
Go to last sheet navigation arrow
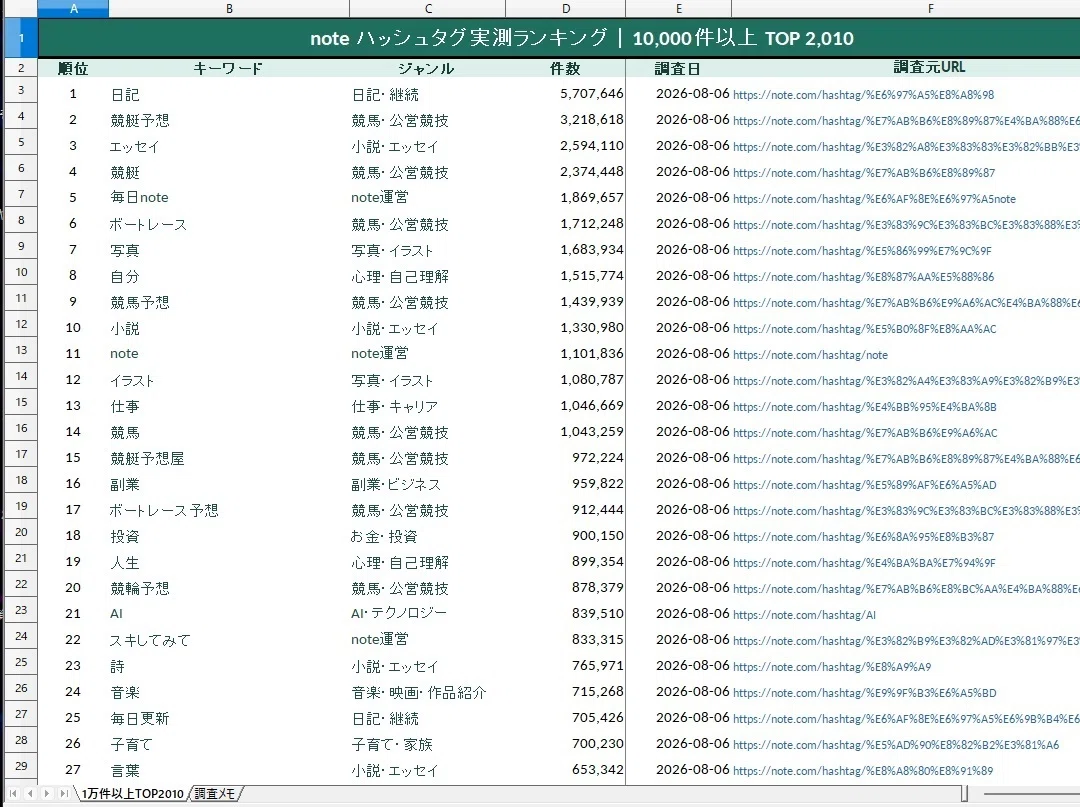(63, 793)
